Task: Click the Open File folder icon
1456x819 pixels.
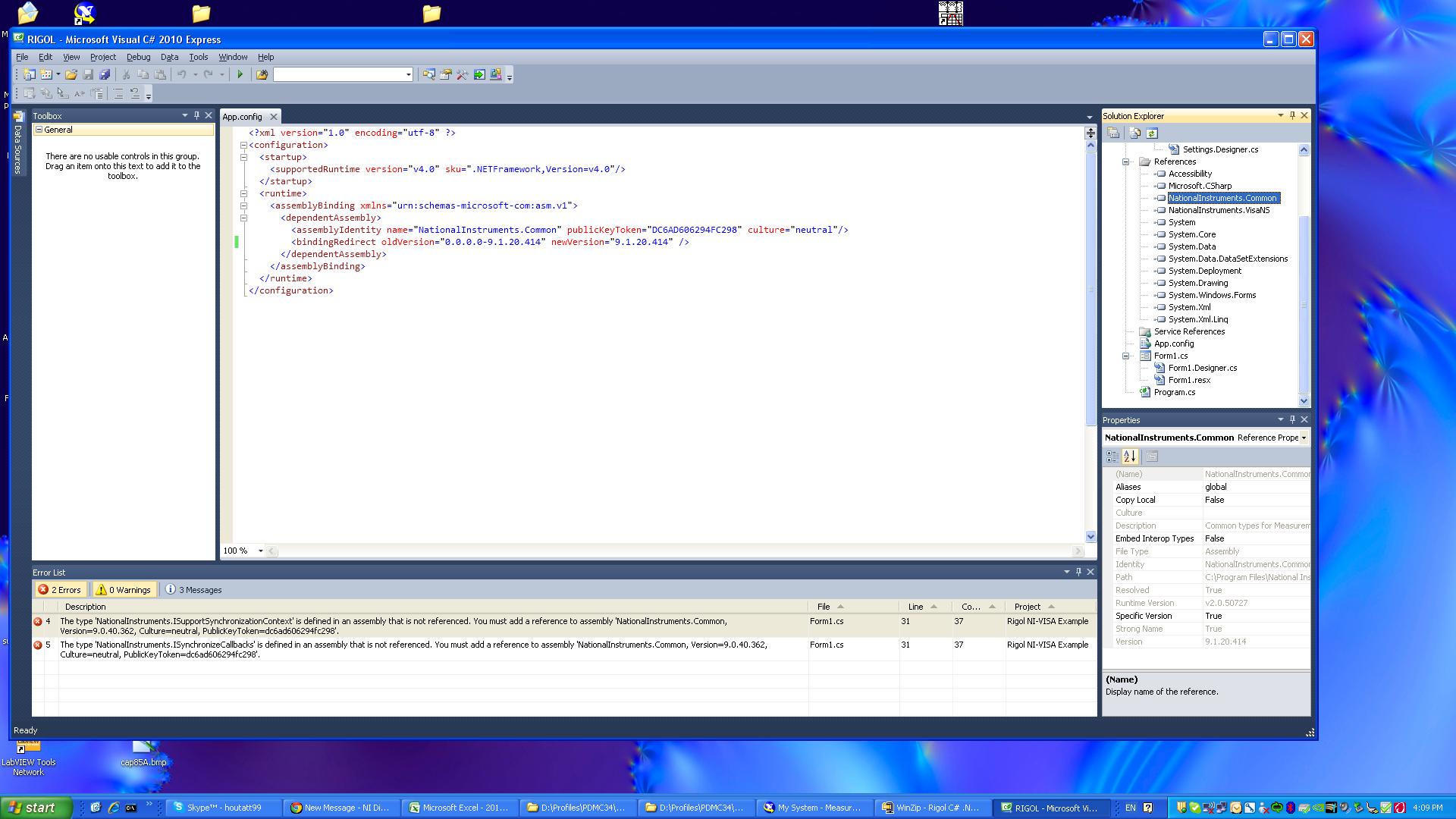Action: coord(71,74)
